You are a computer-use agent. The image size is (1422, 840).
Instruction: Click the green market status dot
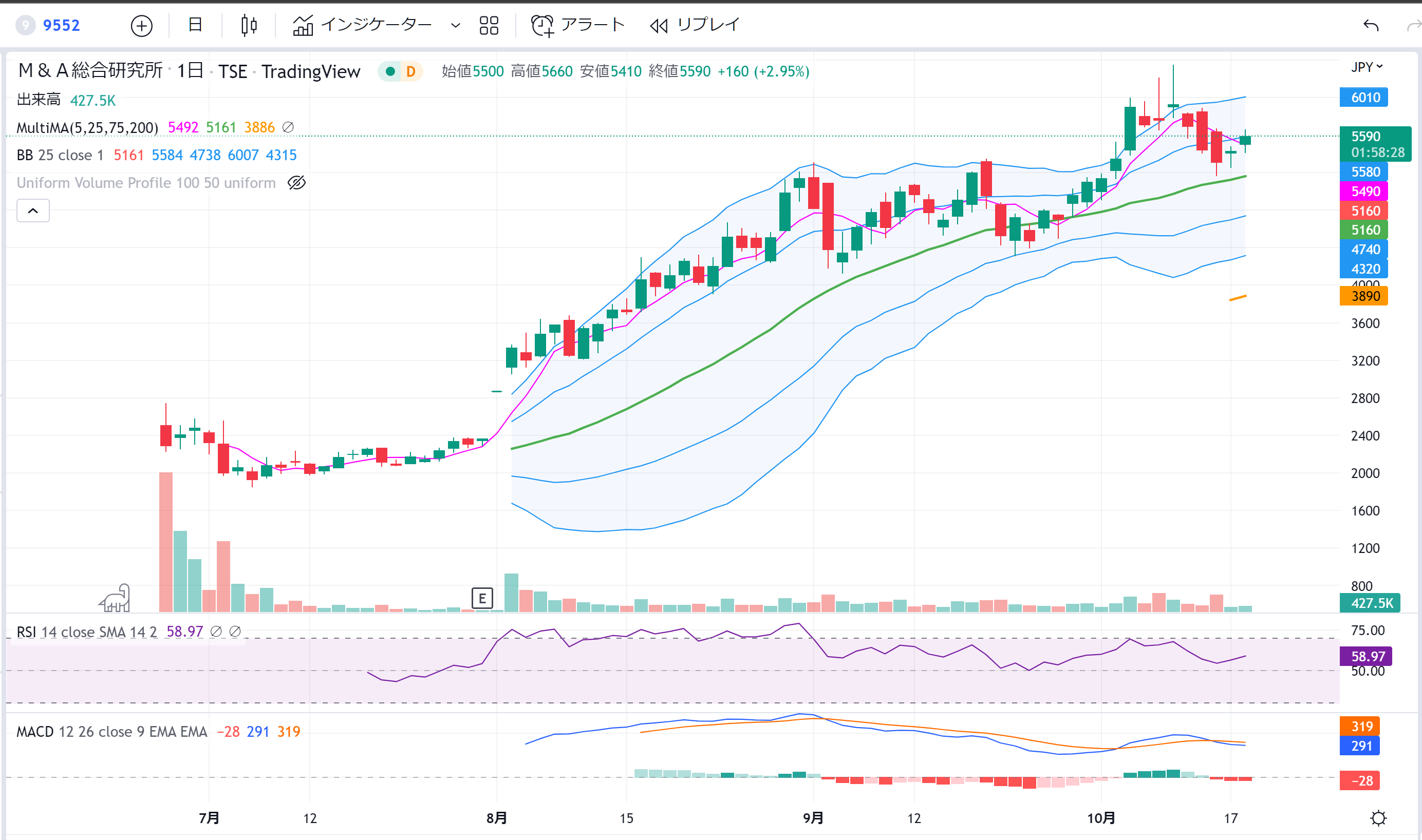[390, 71]
